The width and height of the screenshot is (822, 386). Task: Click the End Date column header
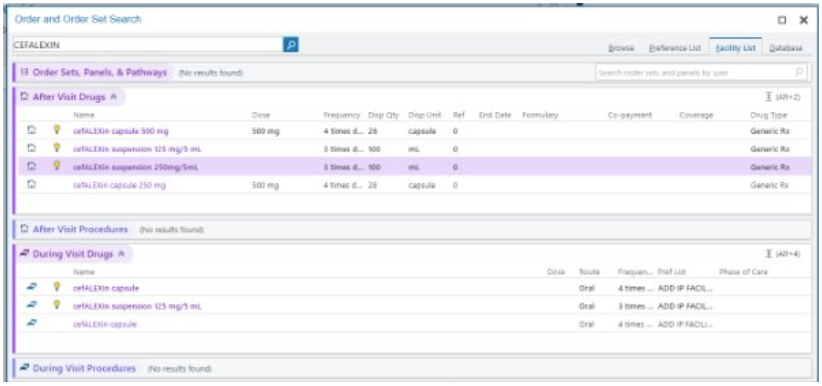[495, 115]
